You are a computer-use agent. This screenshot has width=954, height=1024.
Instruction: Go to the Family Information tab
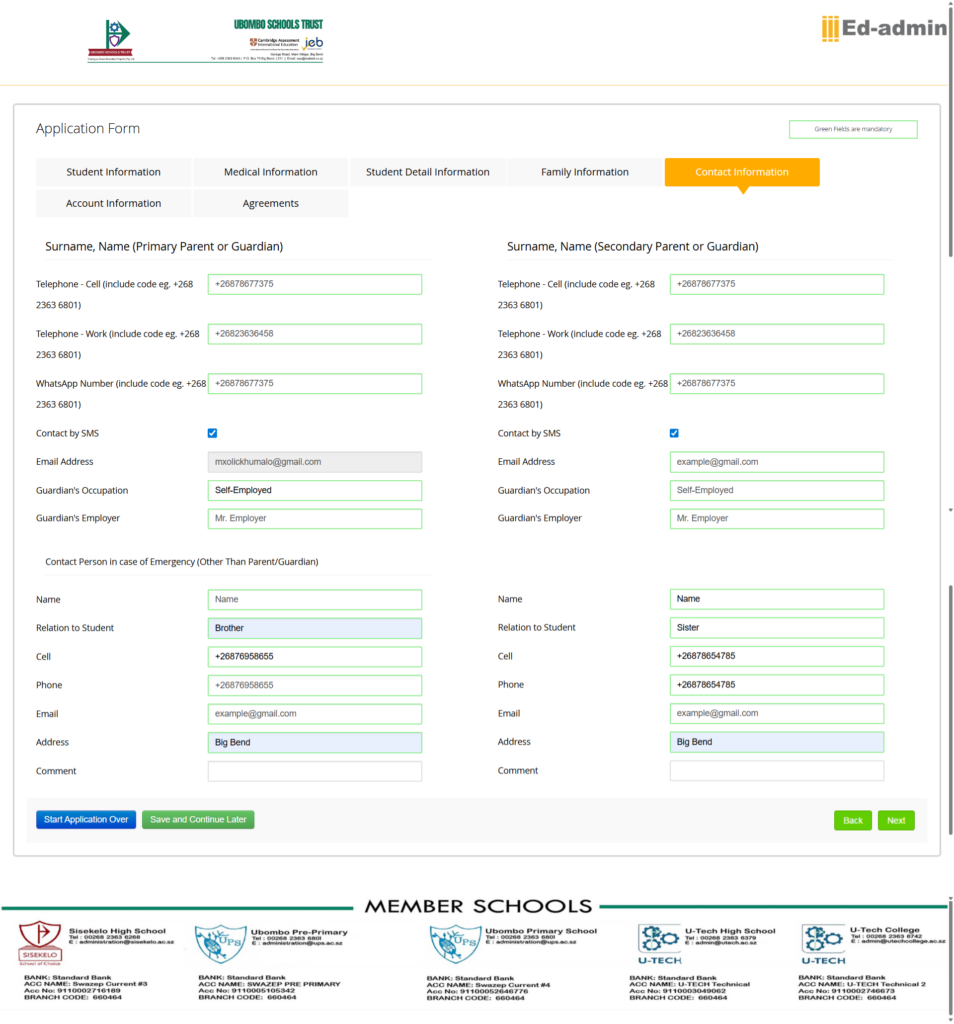click(584, 172)
